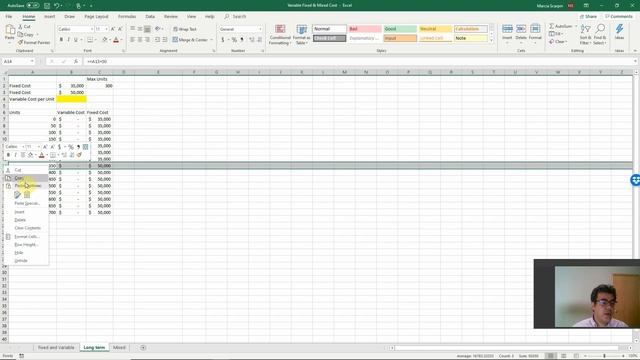Select the Format Painter tool
Viewport: 640px width, 360px height.
(x=34, y=42)
